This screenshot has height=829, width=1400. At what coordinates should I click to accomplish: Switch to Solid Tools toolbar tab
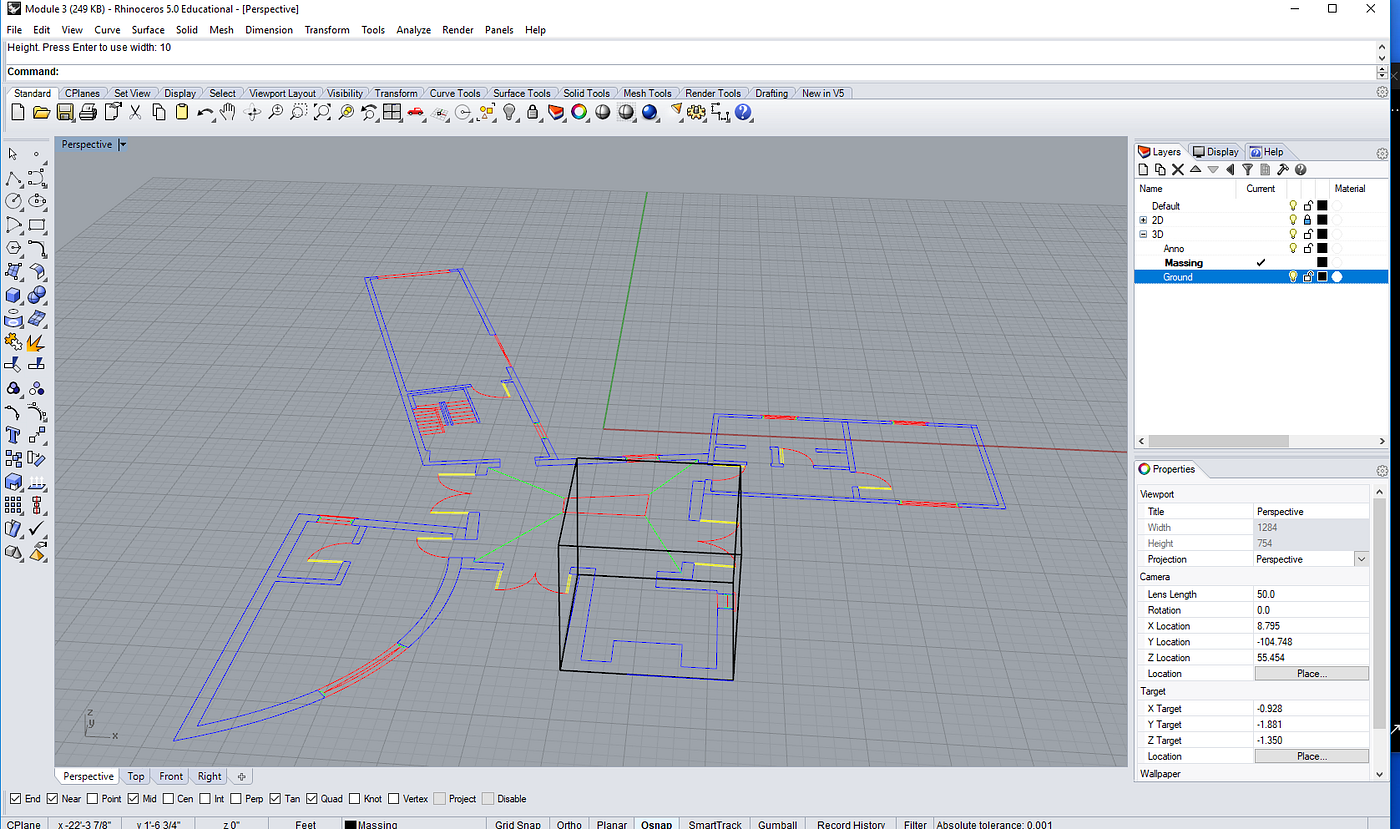[586, 93]
